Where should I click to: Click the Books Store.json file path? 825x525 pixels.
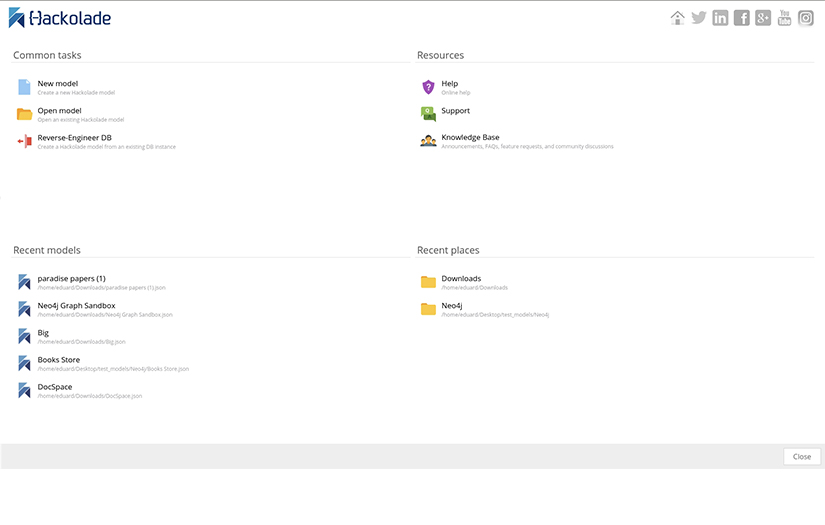(x=113, y=369)
